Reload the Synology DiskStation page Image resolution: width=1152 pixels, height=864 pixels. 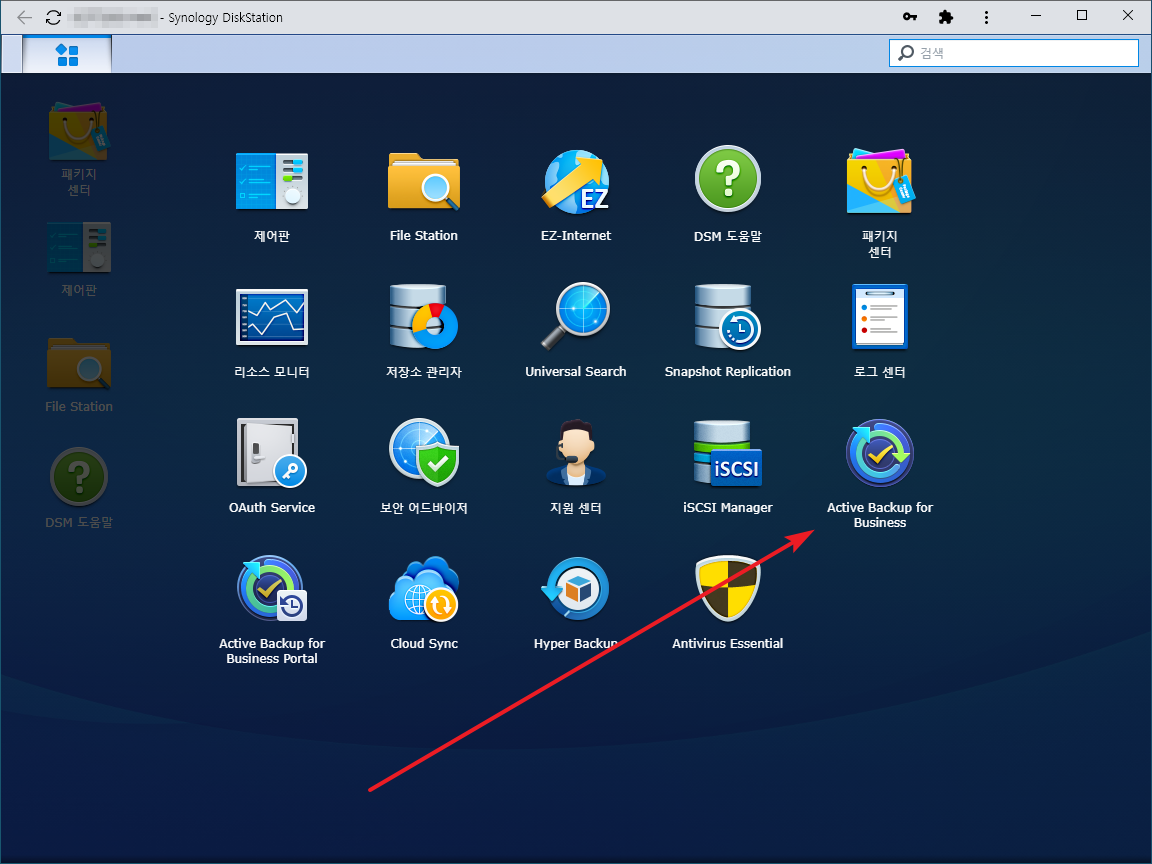(x=54, y=17)
